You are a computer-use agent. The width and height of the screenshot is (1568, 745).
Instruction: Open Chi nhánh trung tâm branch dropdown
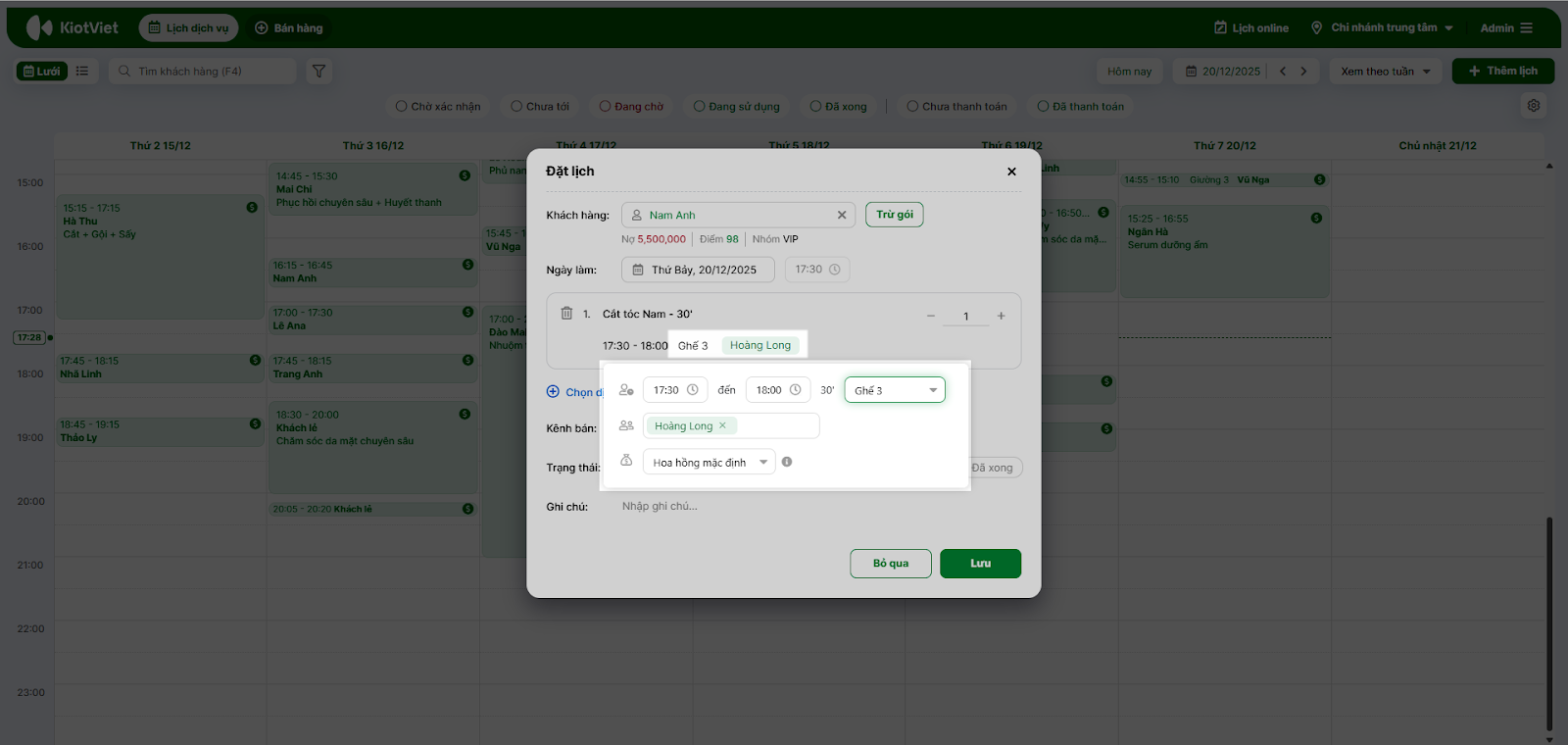pyautogui.click(x=1382, y=27)
